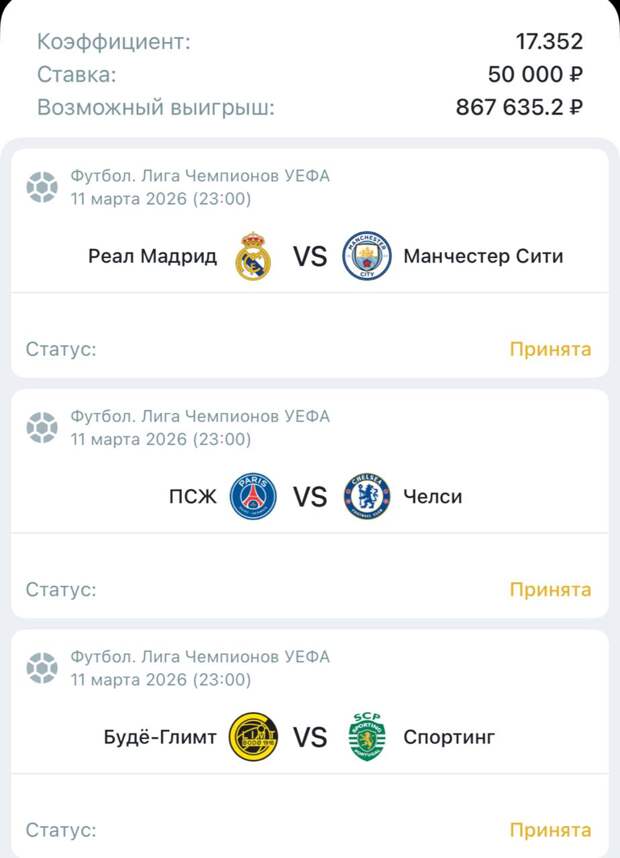Image resolution: width=620 pixels, height=858 pixels.
Task: Click the Bodø/Glimt yellow crest
Action: click(x=253, y=737)
